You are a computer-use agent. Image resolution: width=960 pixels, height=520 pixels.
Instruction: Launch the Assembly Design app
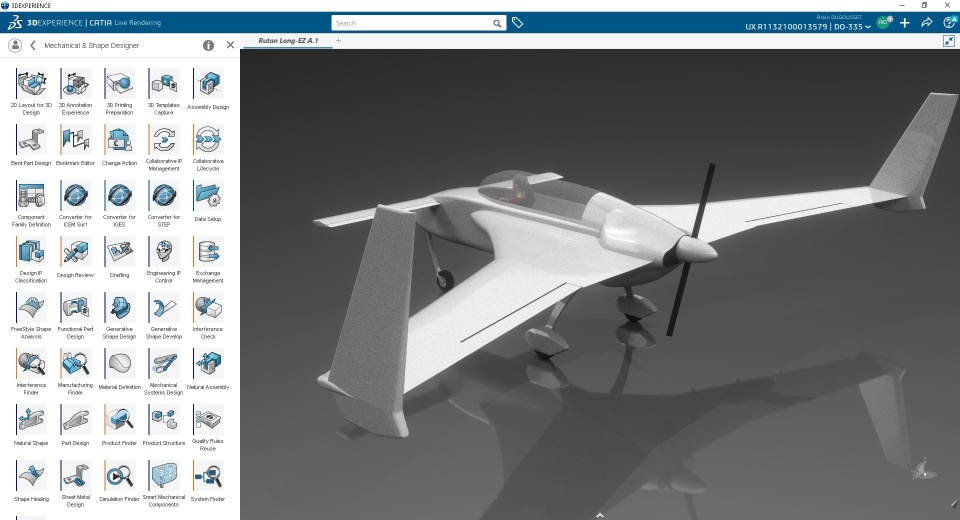click(208, 84)
